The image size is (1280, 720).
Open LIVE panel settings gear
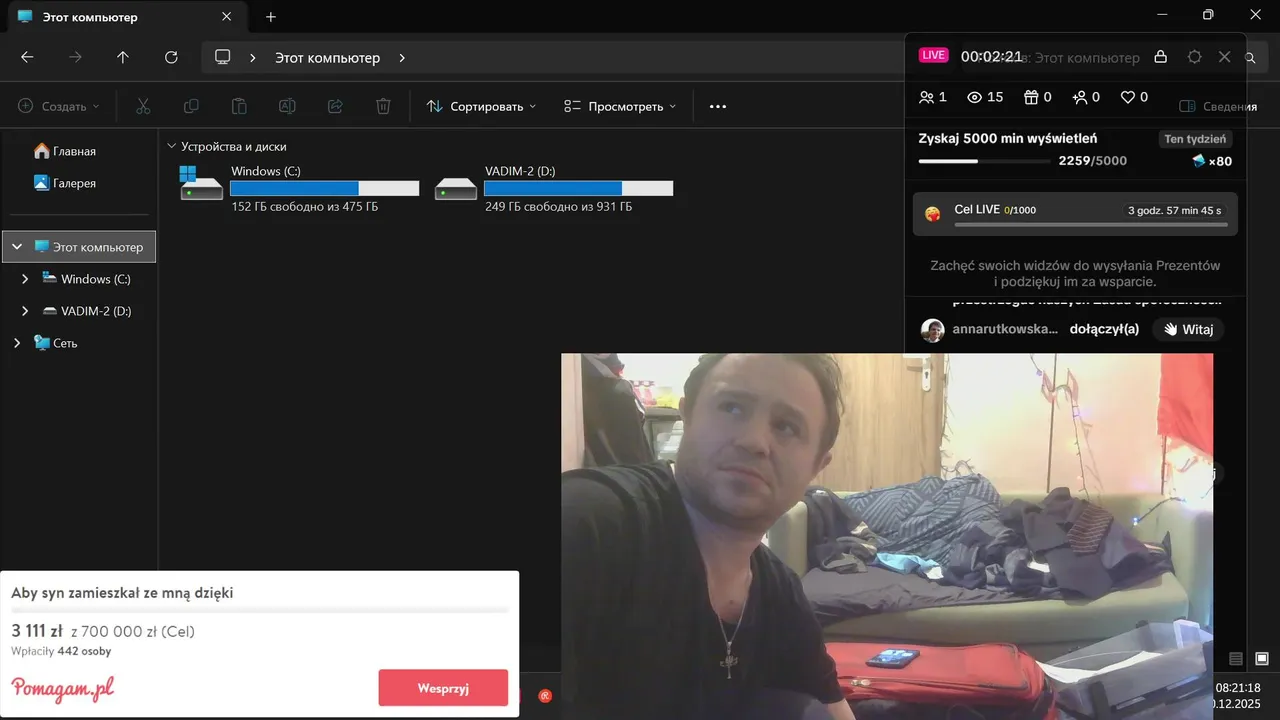[1194, 57]
